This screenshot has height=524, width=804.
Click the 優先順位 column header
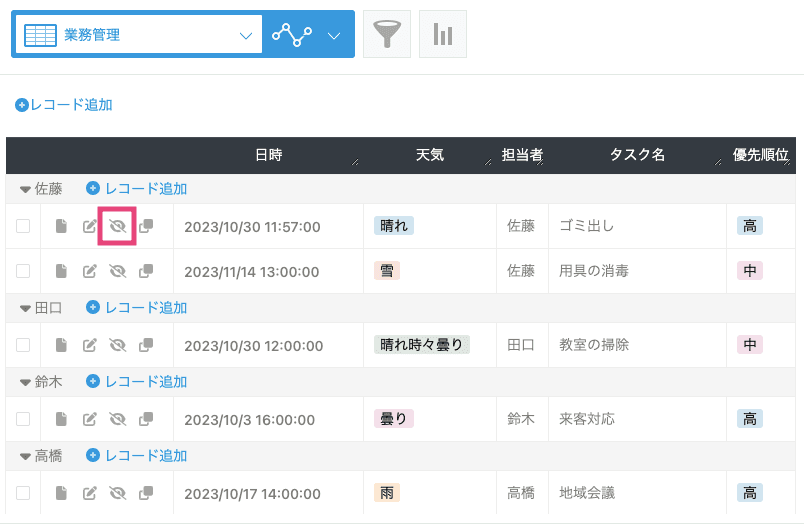[x=760, y=155]
